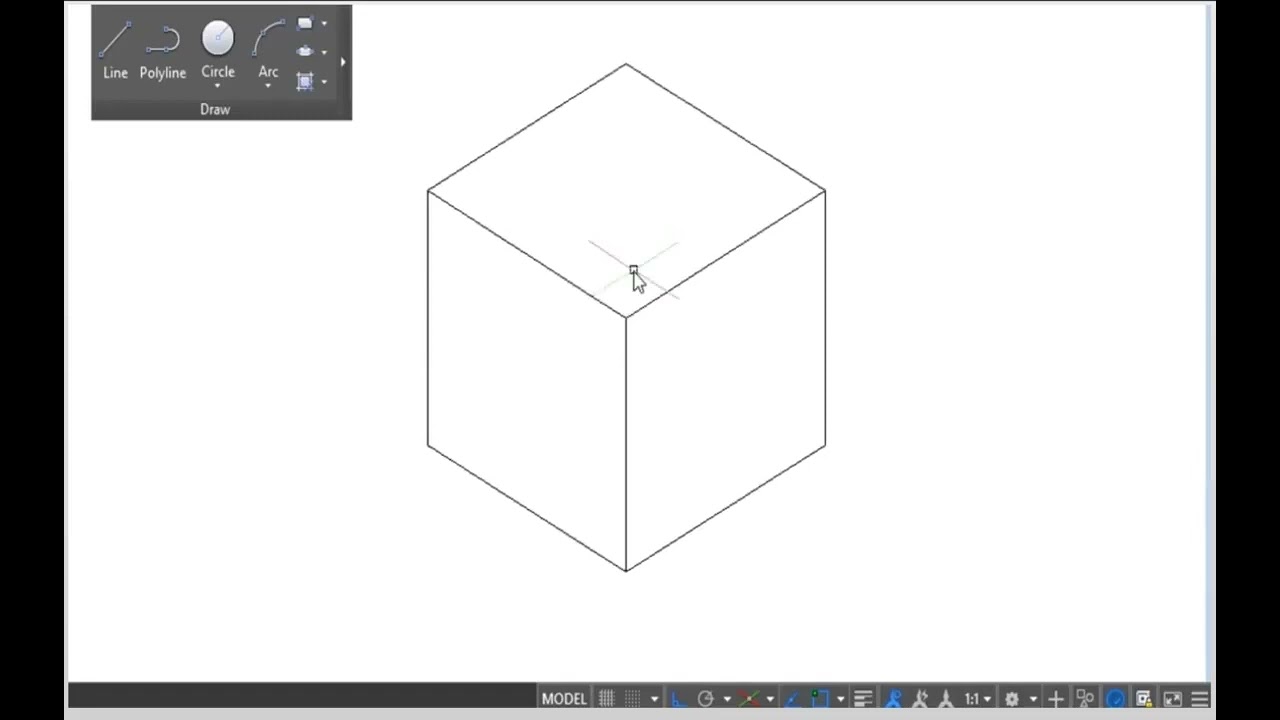Click the Draw panel title

(215, 109)
